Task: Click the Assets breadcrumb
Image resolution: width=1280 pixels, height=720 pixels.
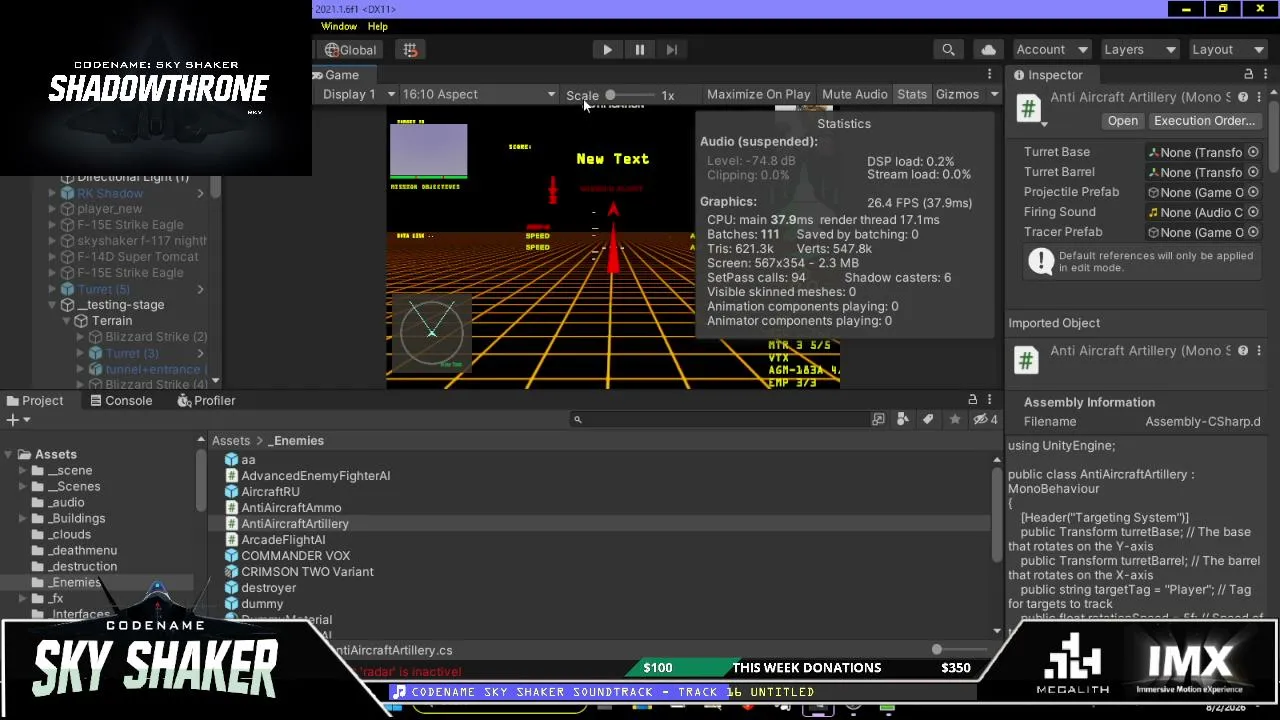Action: point(230,441)
